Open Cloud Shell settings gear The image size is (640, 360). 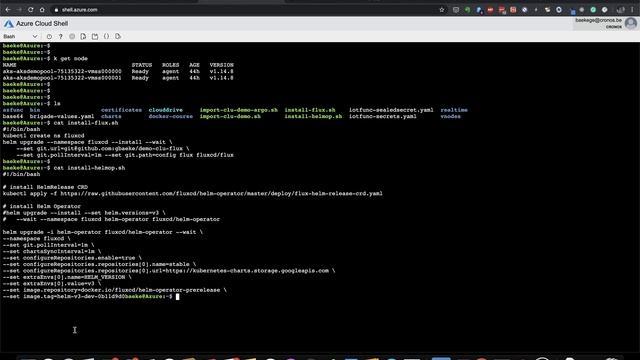[x=72, y=36]
